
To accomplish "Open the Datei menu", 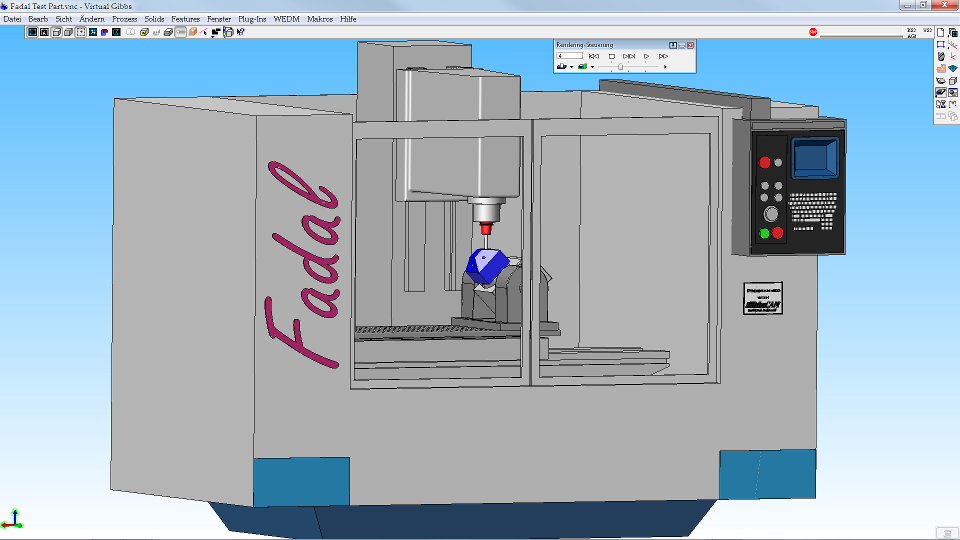I will pos(12,19).
